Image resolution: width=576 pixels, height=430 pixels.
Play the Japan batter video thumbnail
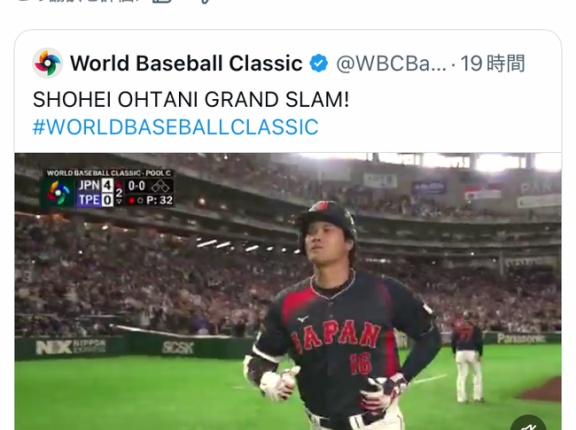click(288, 292)
